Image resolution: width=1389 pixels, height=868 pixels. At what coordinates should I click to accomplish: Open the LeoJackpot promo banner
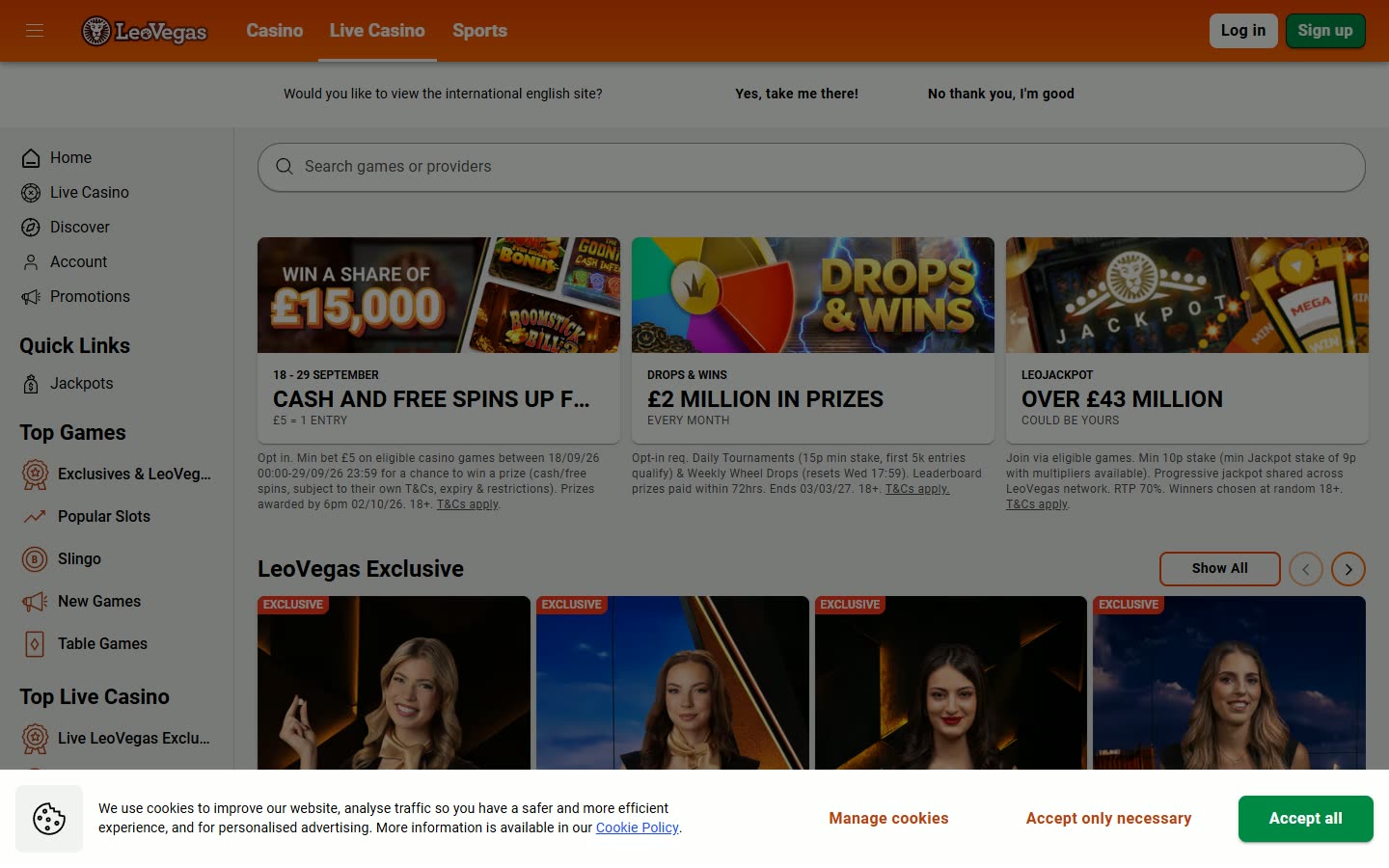coord(1187,295)
